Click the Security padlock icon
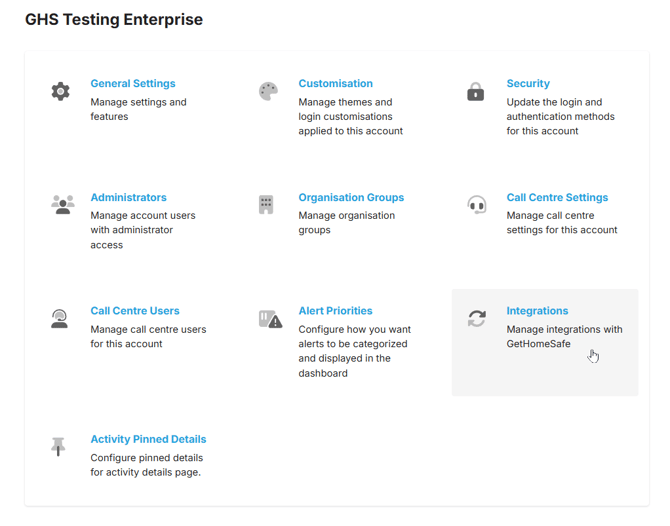Viewport: 670px width, 526px height. tap(476, 92)
